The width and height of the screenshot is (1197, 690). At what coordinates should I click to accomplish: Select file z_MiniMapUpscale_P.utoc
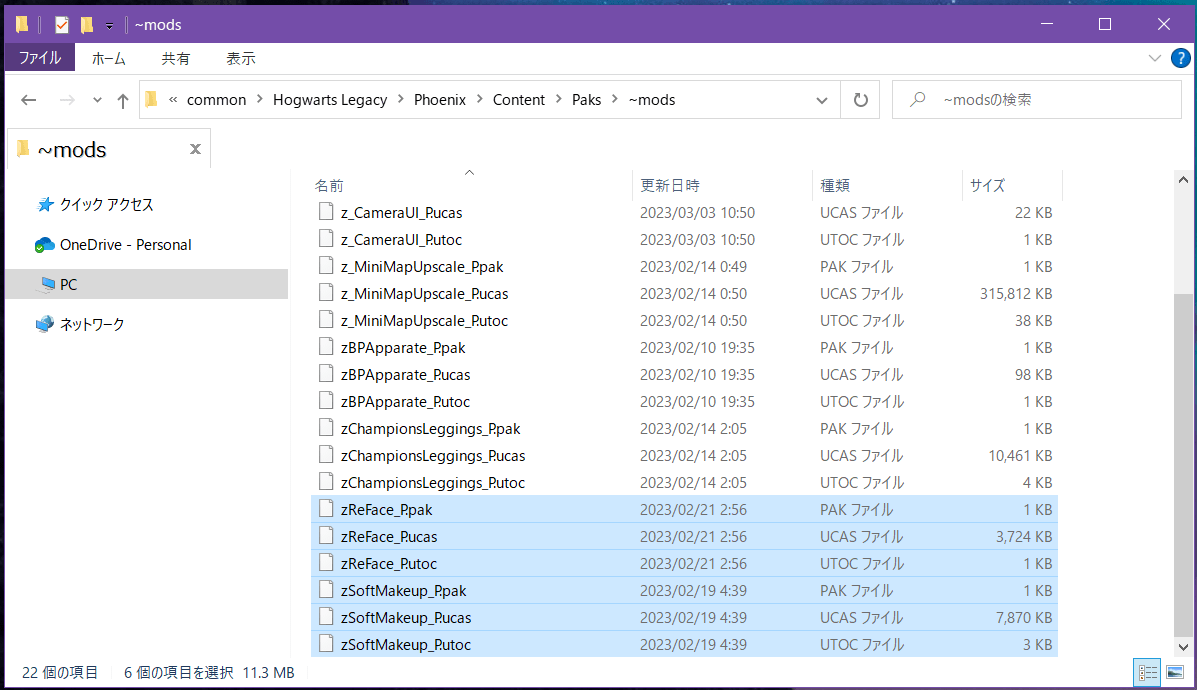[684, 321]
